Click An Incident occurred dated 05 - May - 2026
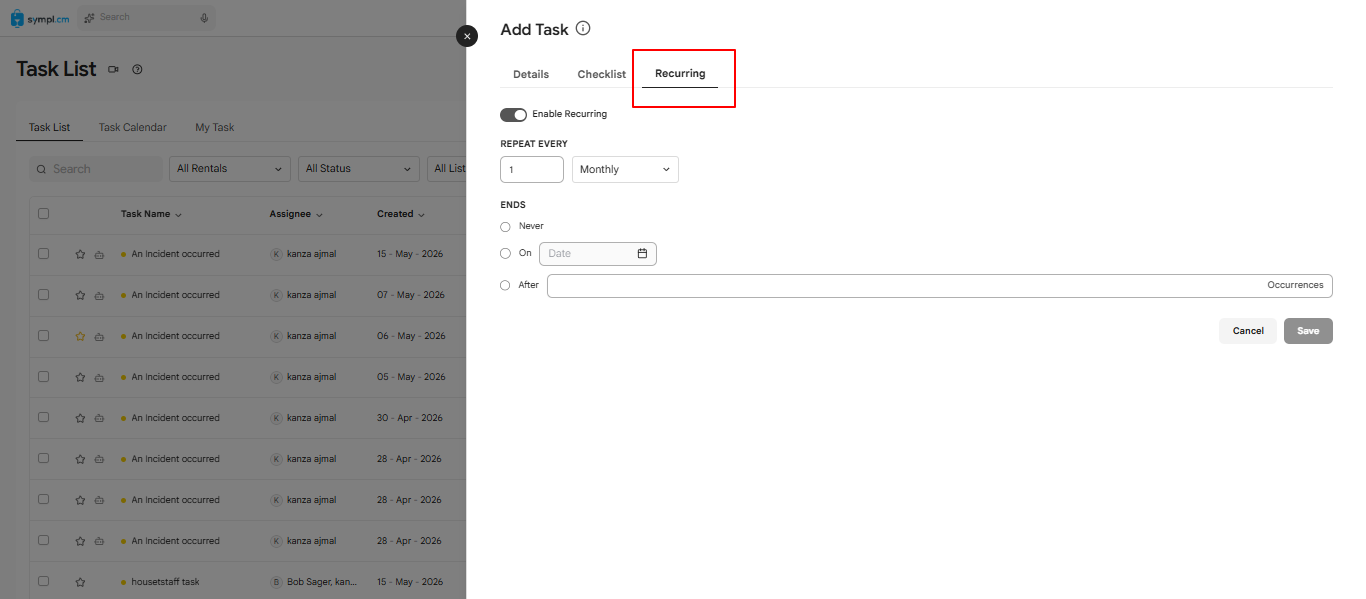The width and height of the screenshot is (1366, 599). tap(175, 377)
